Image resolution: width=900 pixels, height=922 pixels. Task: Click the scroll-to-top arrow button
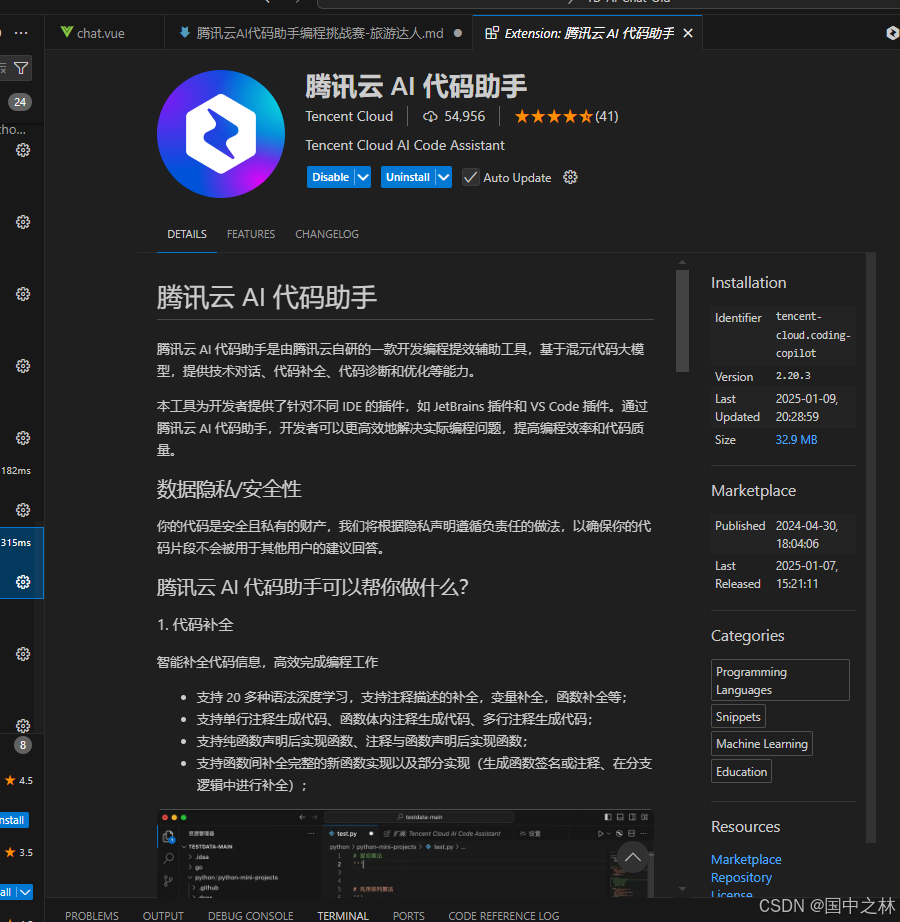click(x=633, y=857)
